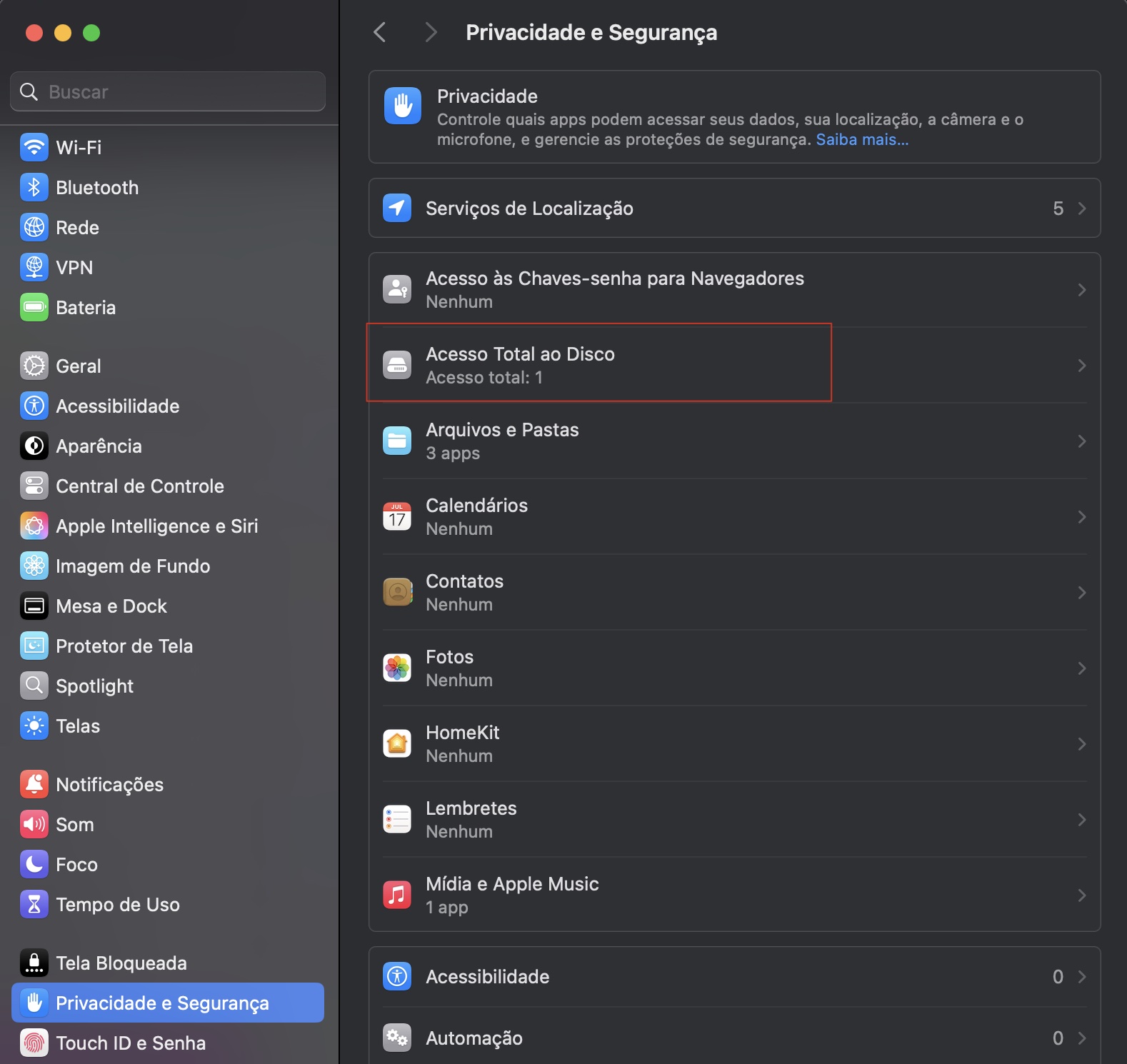The width and height of the screenshot is (1127, 1064).
Task: Click the VPN sidebar icon
Action: coord(34,268)
